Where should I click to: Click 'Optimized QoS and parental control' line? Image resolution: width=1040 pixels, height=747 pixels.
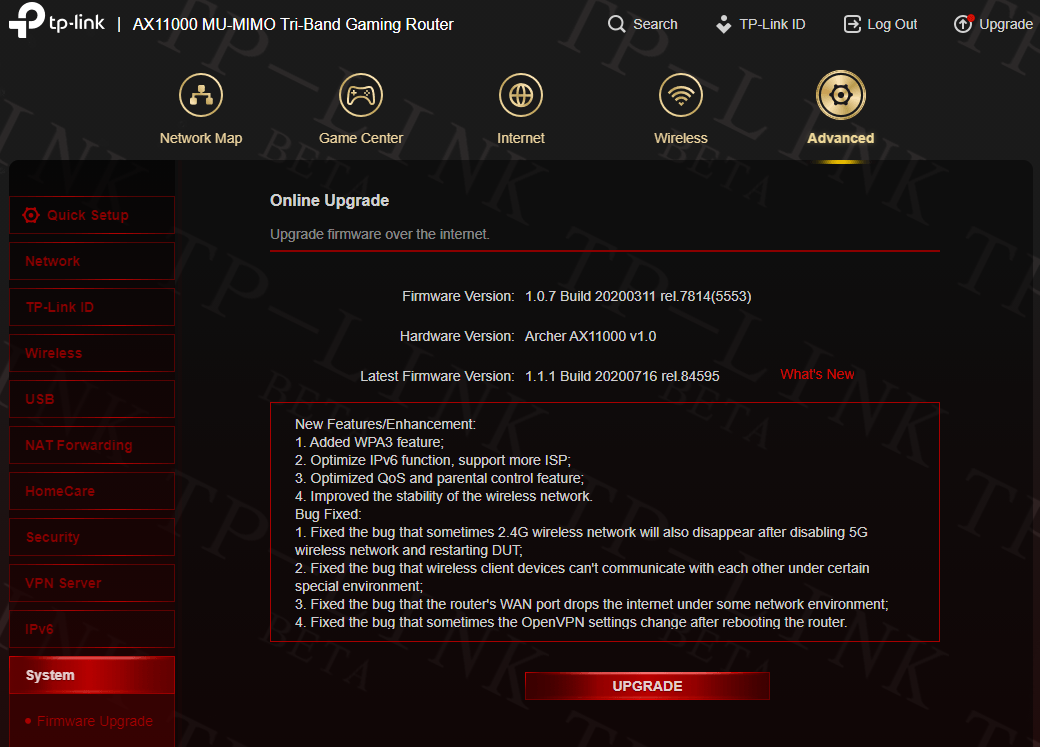tap(439, 478)
